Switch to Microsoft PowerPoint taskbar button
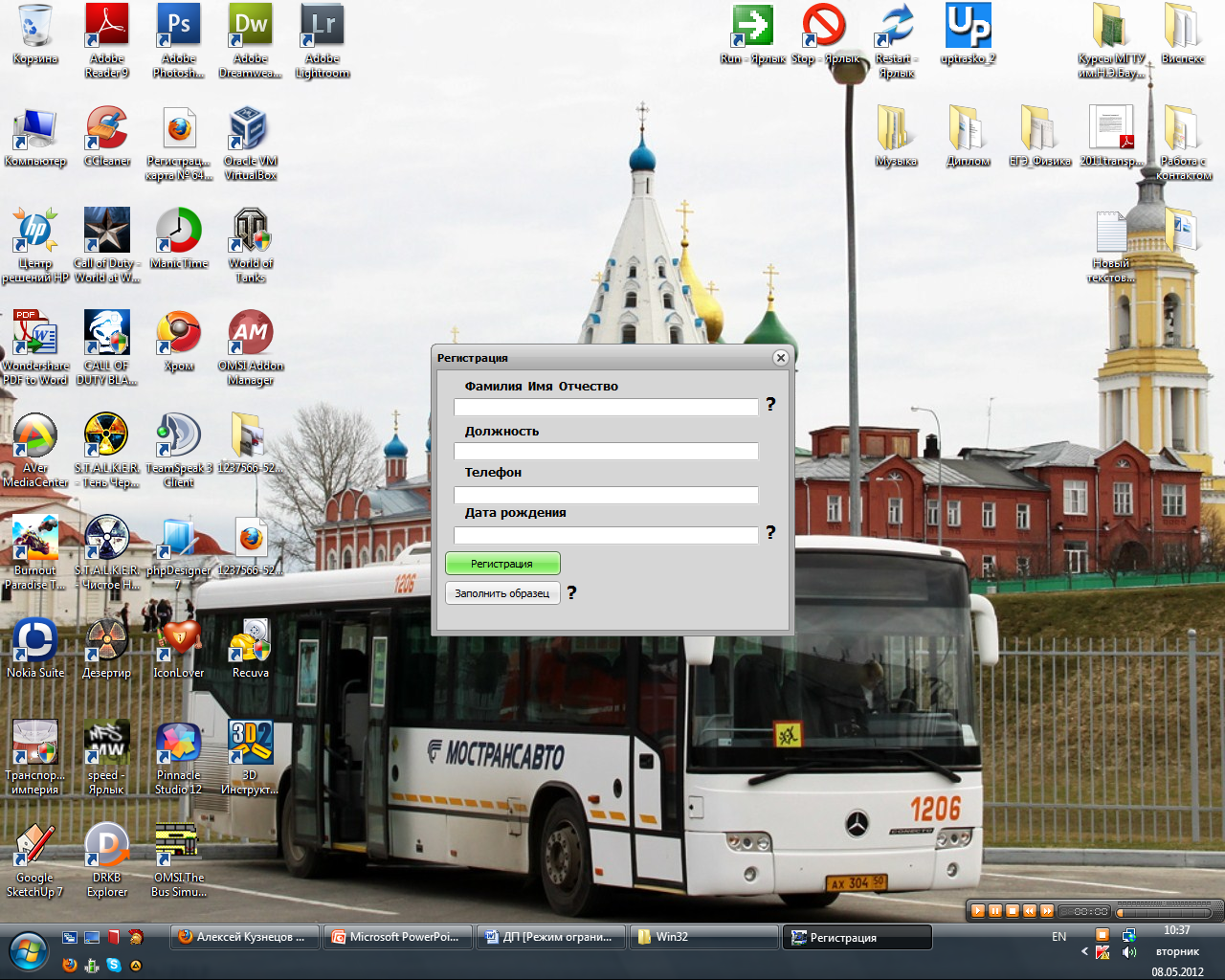 point(400,937)
